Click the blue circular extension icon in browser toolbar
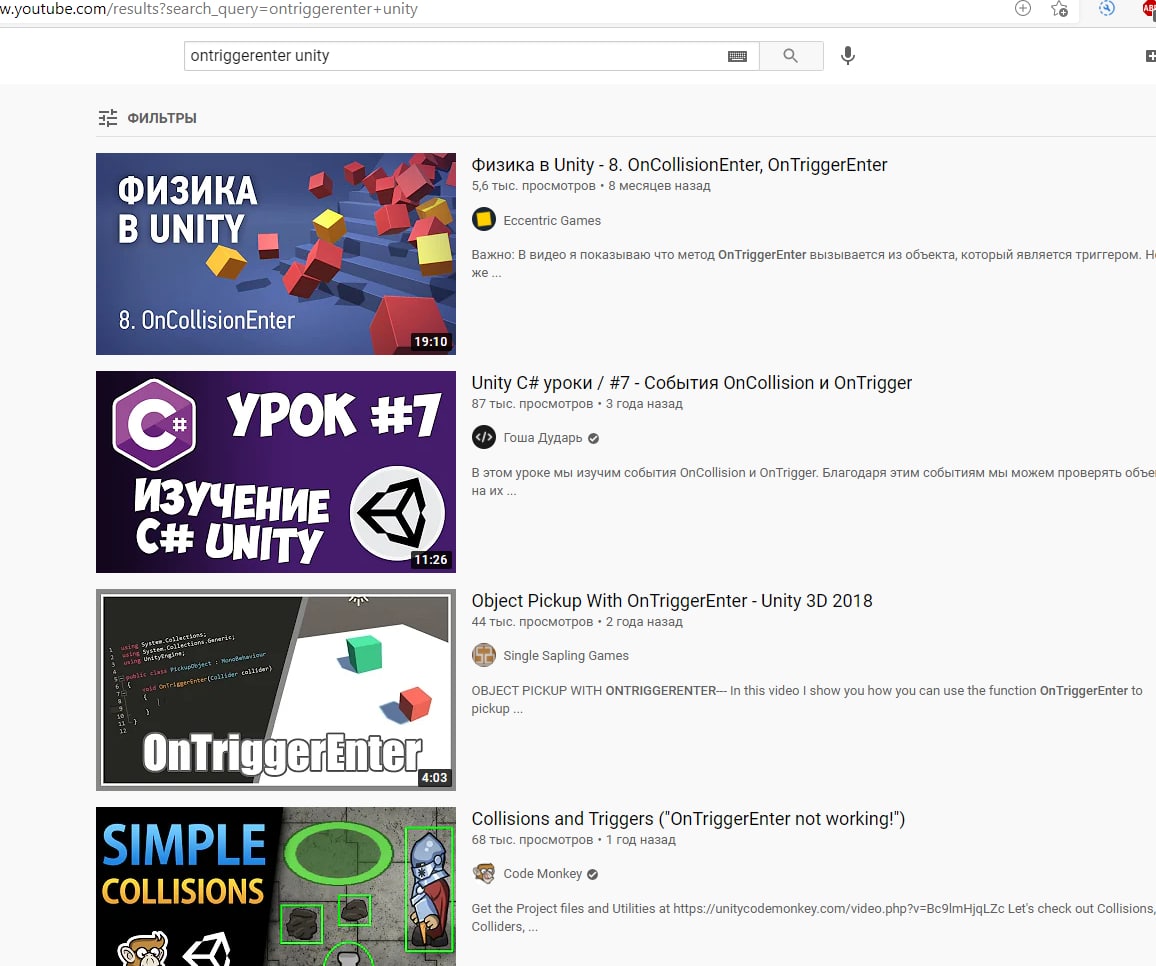This screenshot has height=966, width=1156. pos(1106,9)
